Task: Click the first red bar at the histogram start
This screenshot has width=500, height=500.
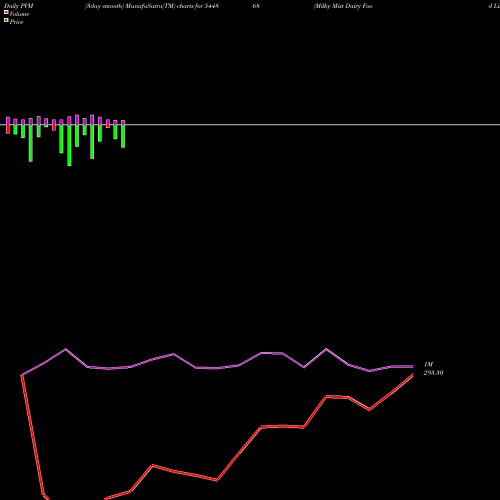Action: [x=8, y=129]
